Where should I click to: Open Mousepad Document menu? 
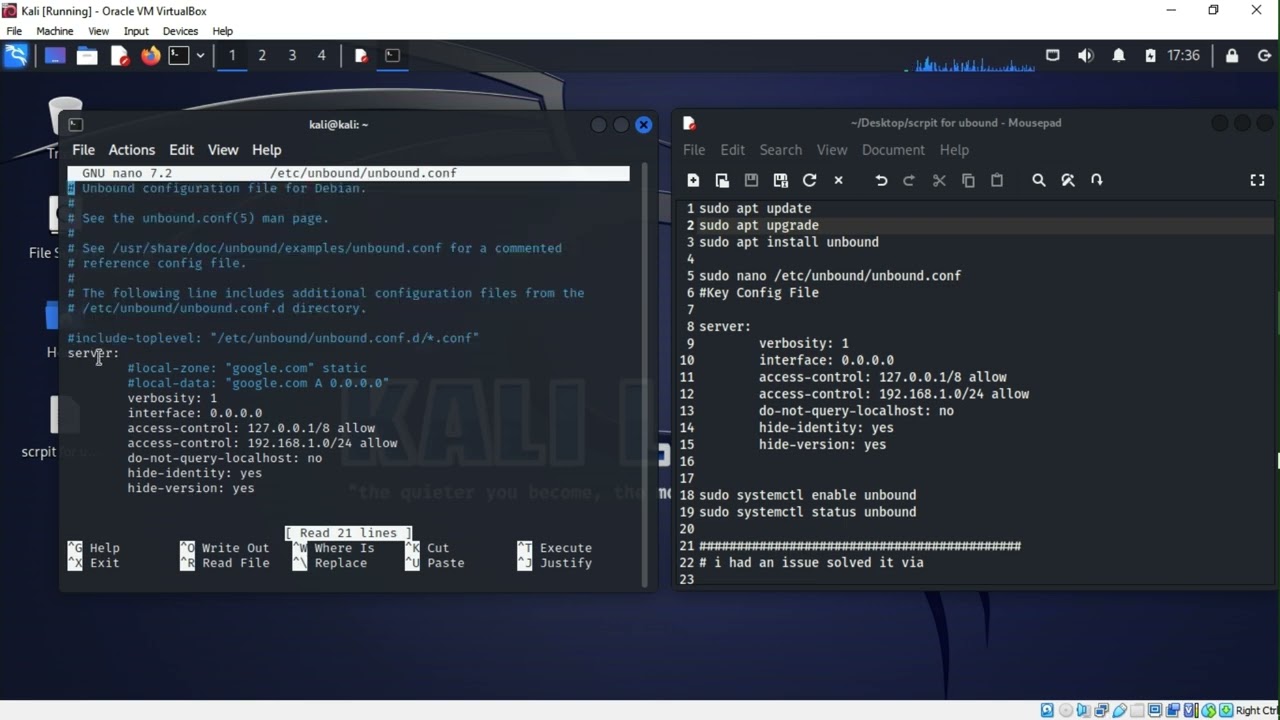(x=893, y=150)
